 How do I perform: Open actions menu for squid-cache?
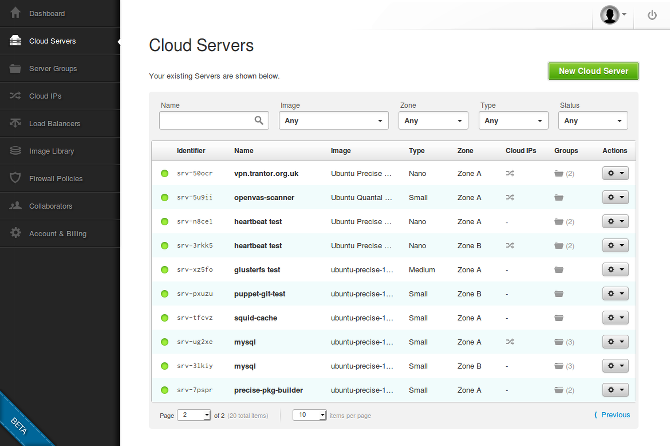pyautogui.click(x=615, y=317)
